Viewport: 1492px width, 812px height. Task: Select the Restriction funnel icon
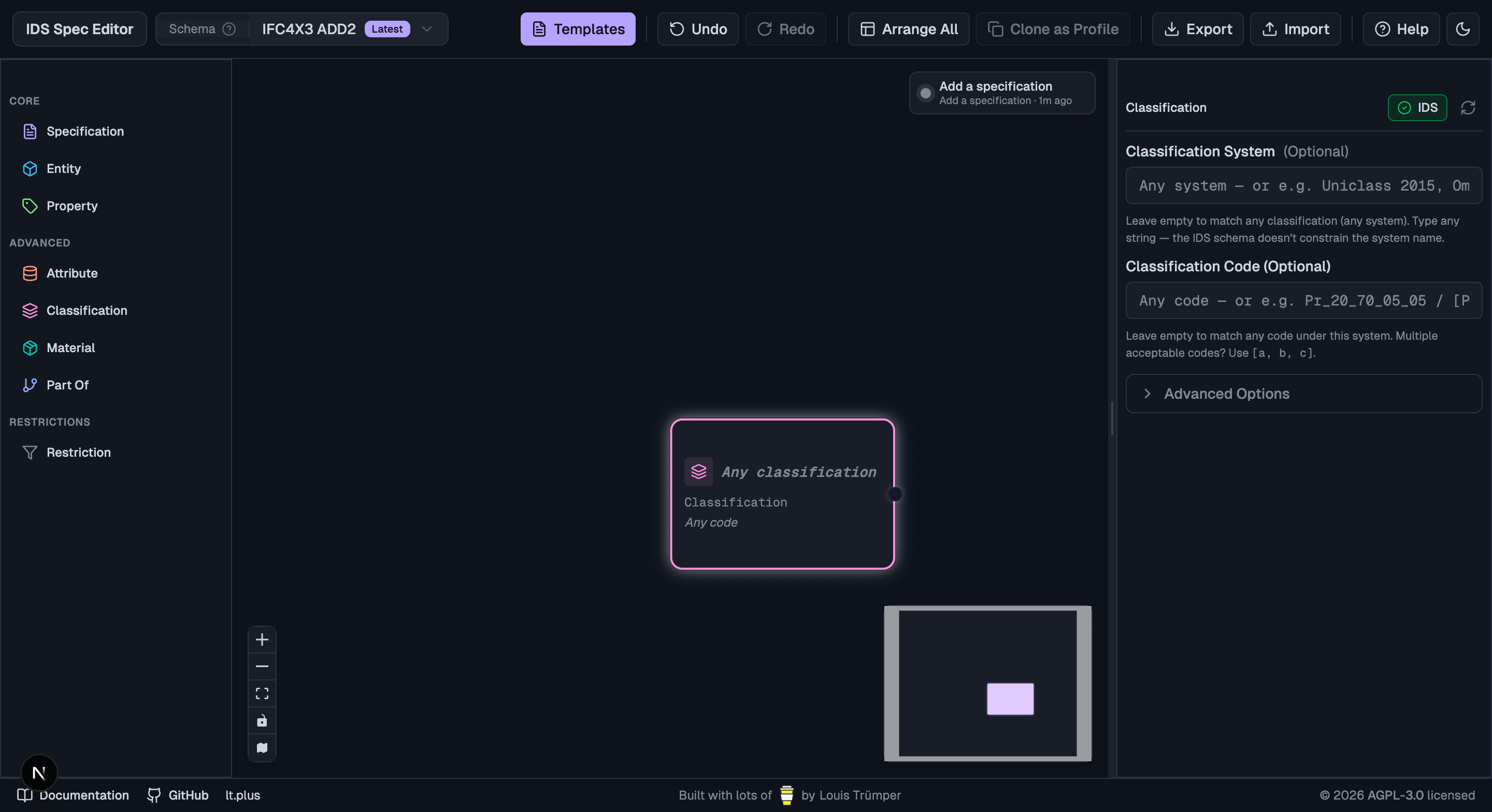click(30, 452)
